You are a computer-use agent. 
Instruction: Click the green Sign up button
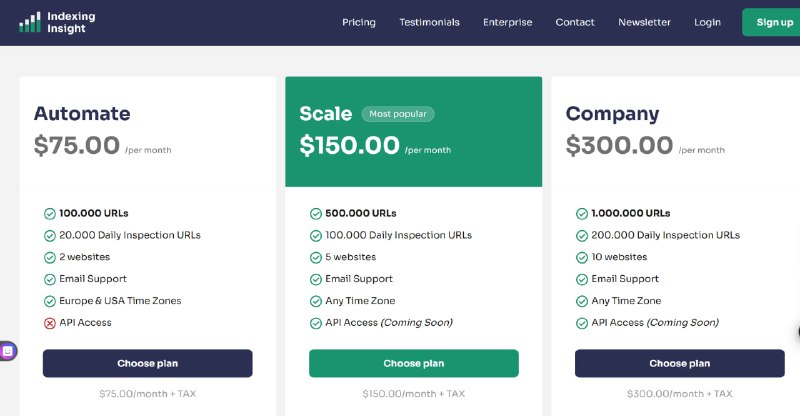(771, 22)
